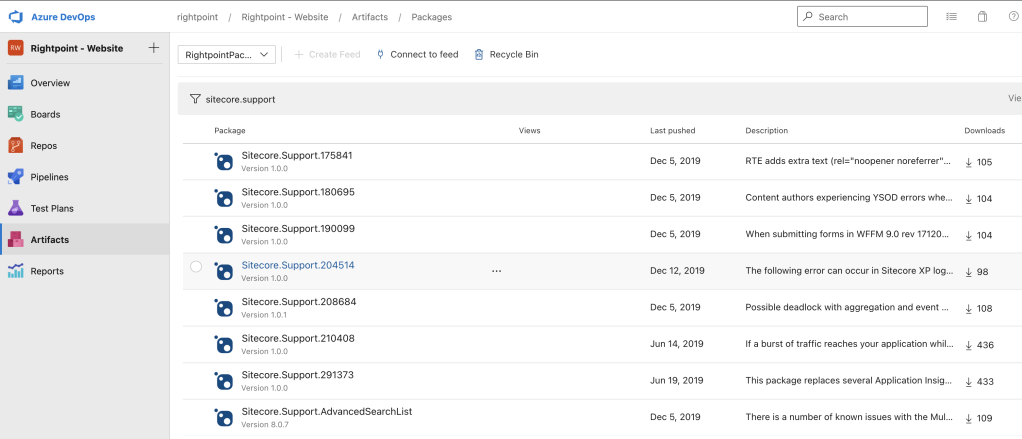
Task: Click the Last pushed column header
Action: click(673, 130)
